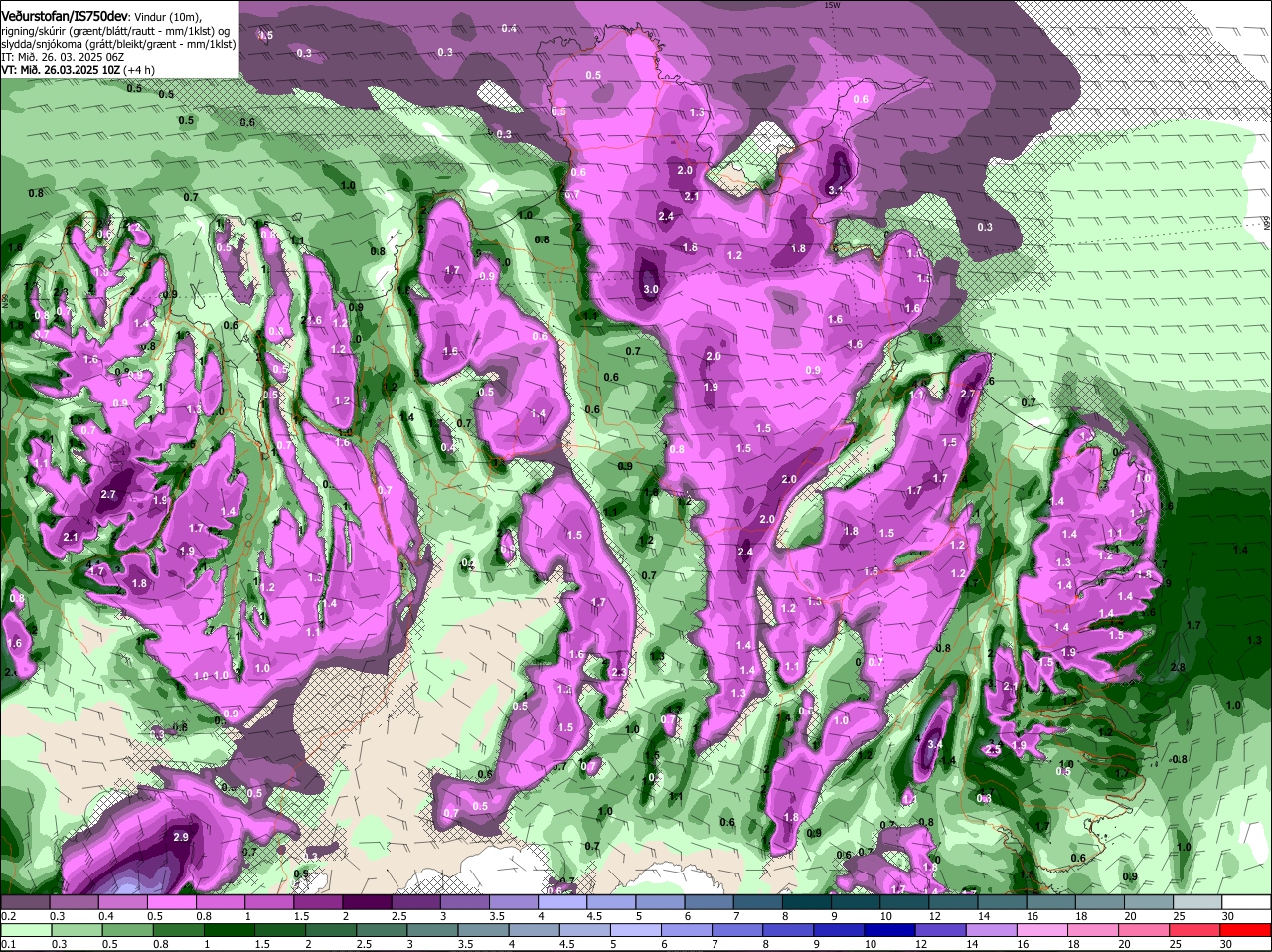1272x952 pixels.
Task: Click the '0.2' tick label on upper legend
Action: (8, 918)
